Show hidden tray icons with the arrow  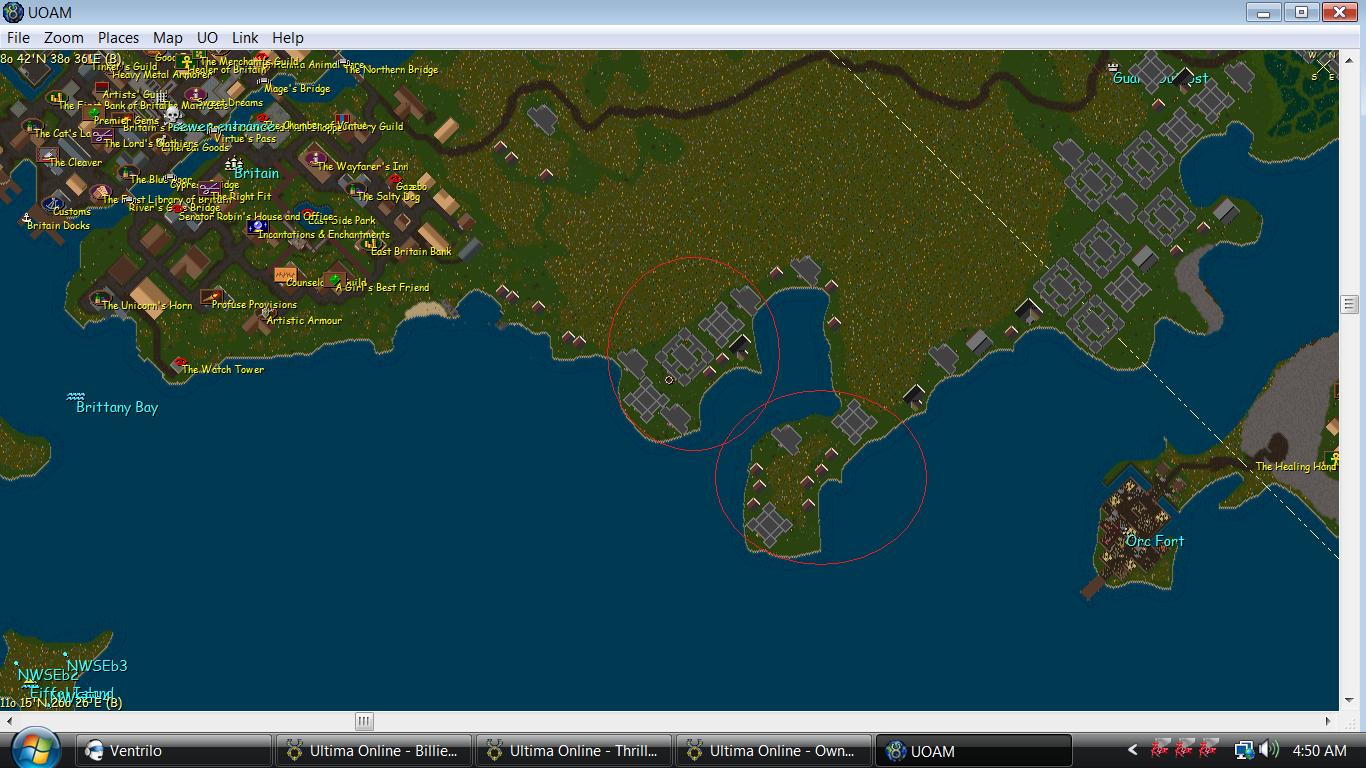(x=1132, y=750)
